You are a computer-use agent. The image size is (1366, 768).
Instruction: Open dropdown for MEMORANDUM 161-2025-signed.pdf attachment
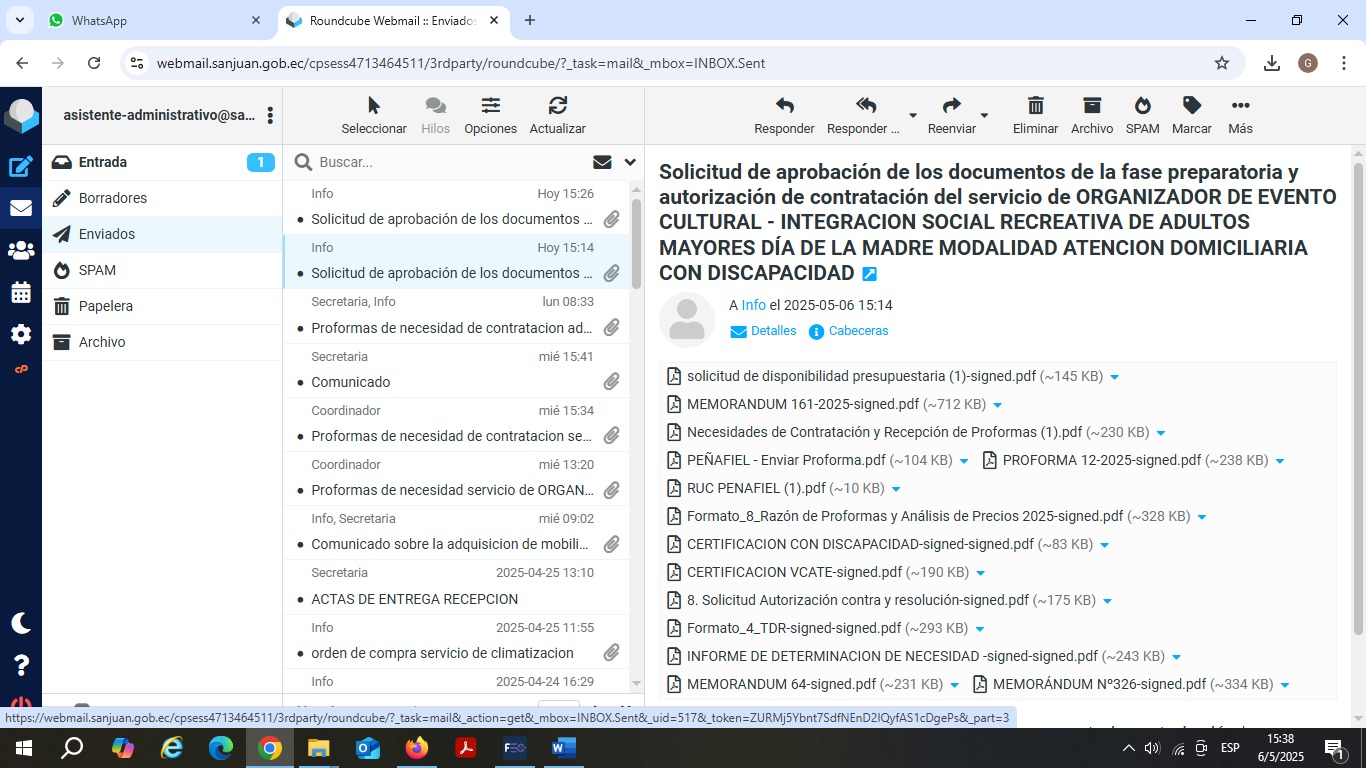997,405
